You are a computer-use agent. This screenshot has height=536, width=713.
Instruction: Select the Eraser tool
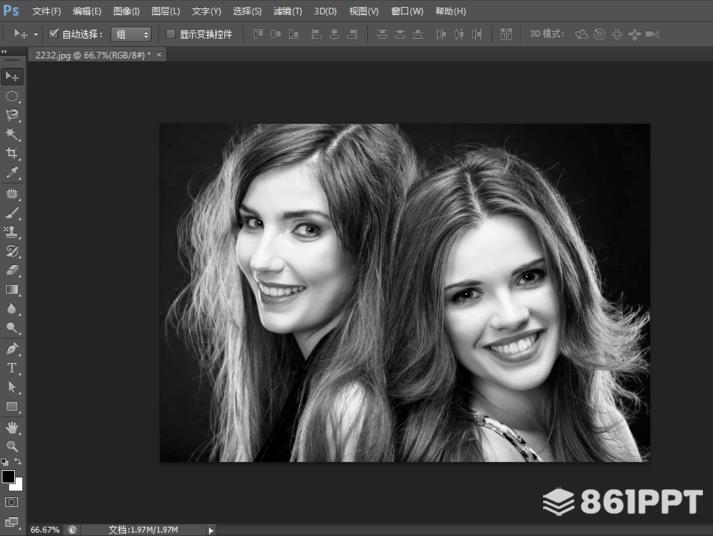pyautogui.click(x=12, y=270)
